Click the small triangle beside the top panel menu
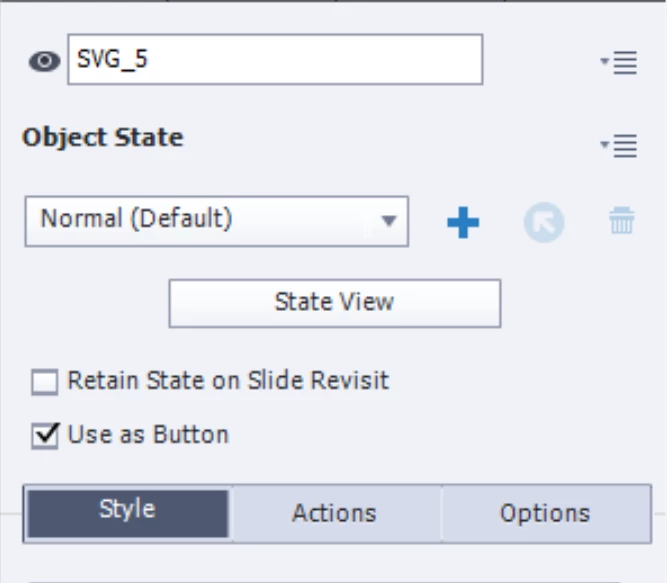Image resolution: width=667 pixels, height=583 pixels. point(604,61)
